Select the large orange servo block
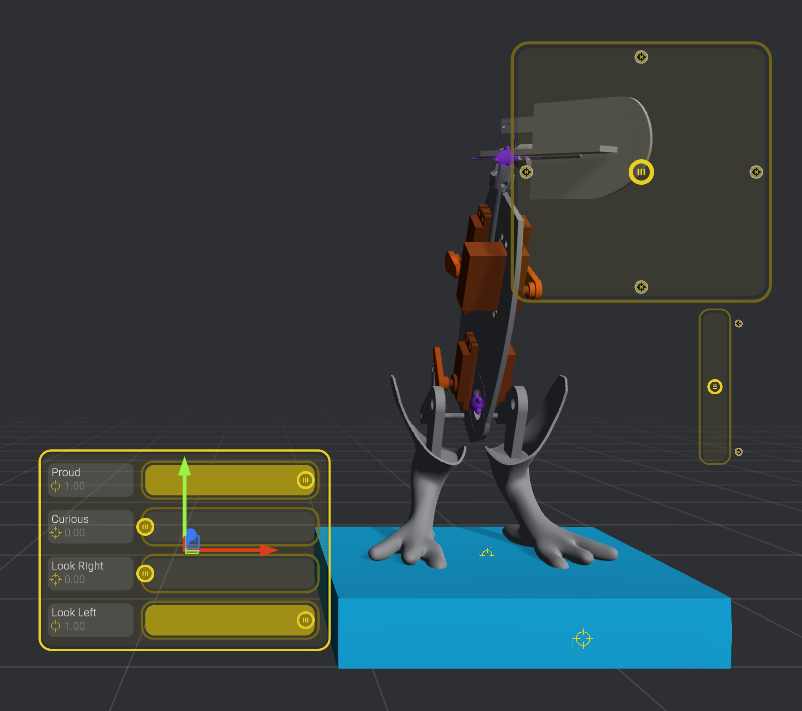The image size is (802, 711). tap(481, 276)
